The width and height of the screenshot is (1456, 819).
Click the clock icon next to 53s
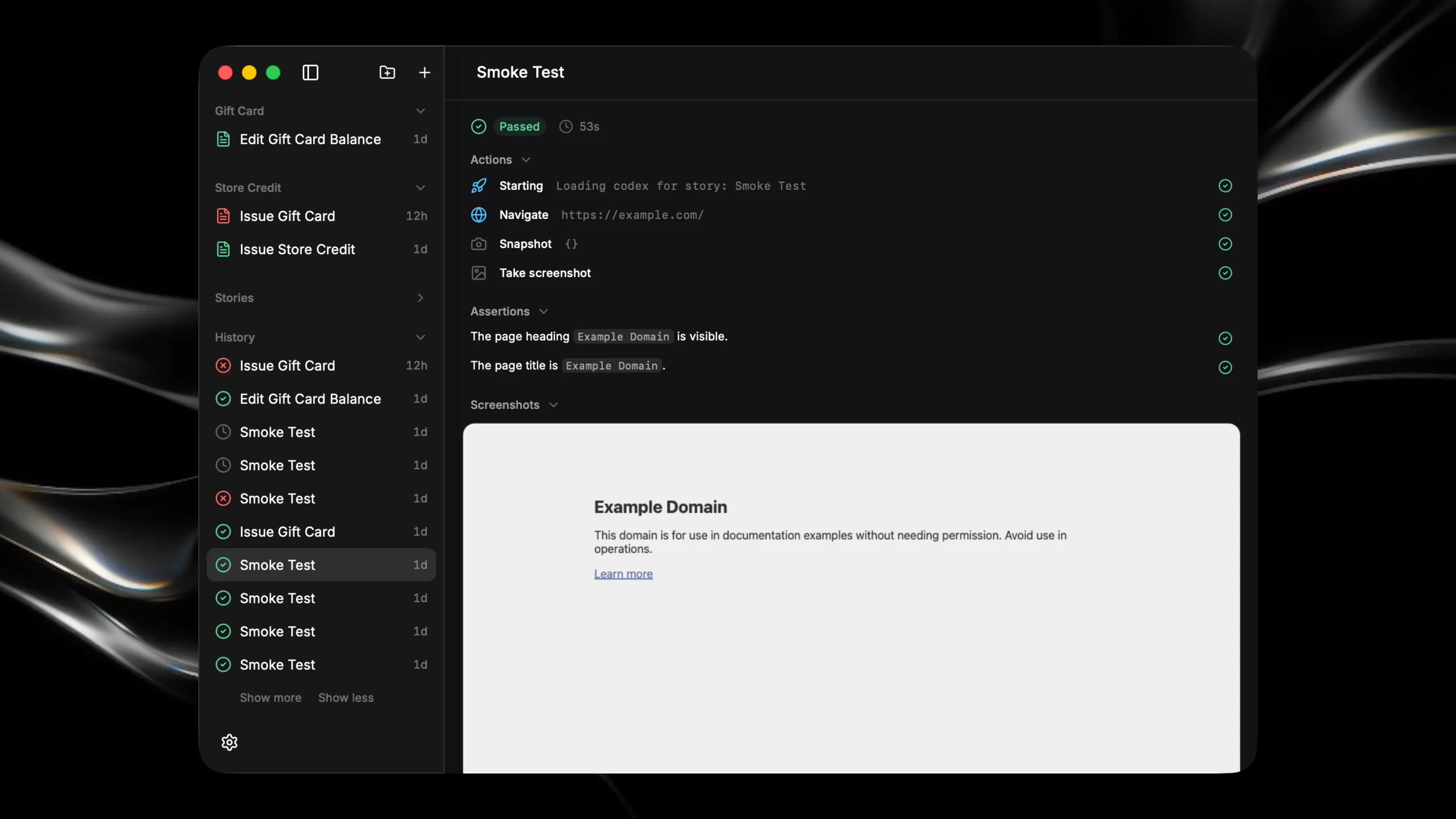point(566,126)
